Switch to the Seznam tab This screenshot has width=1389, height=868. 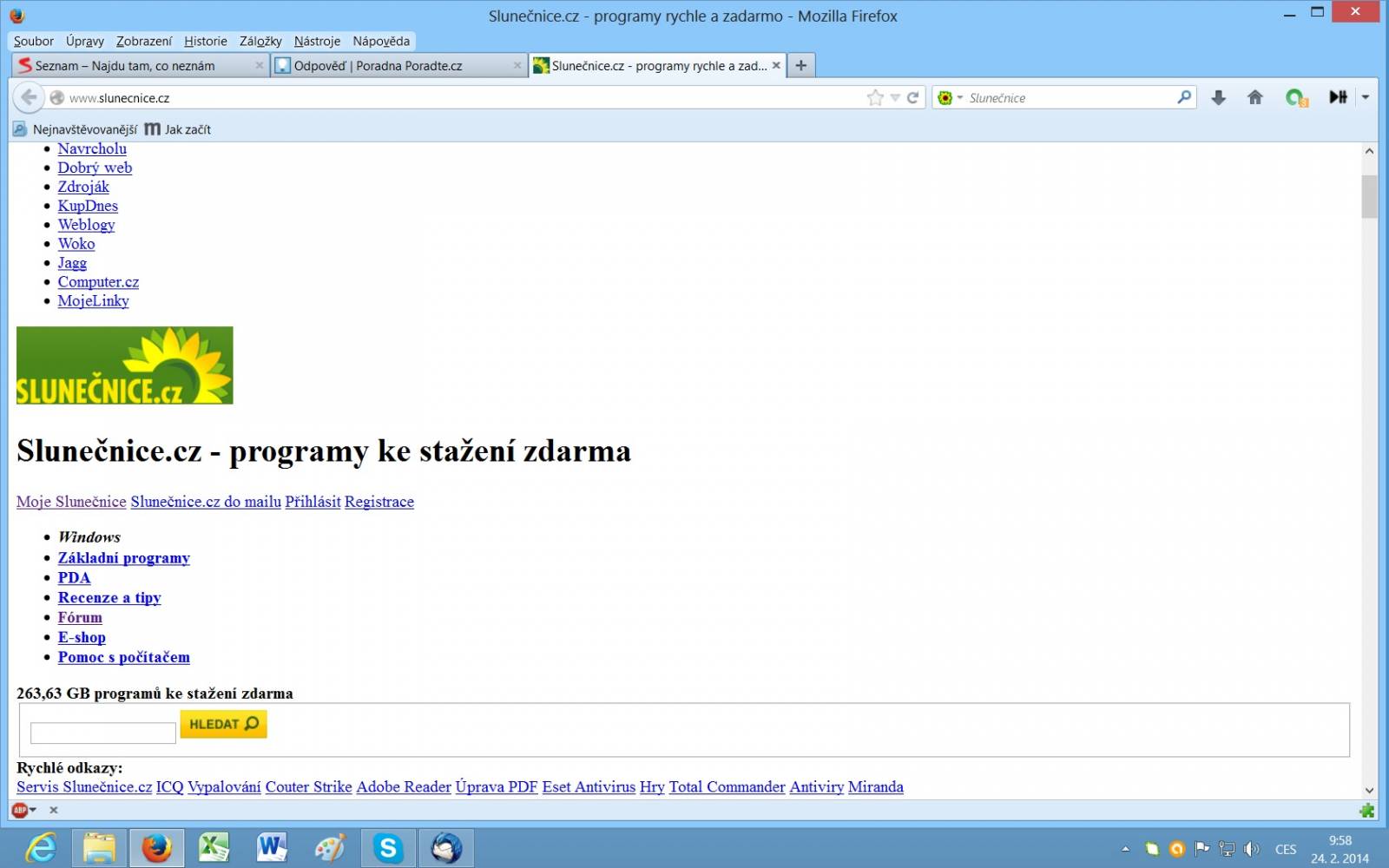click(139, 65)
